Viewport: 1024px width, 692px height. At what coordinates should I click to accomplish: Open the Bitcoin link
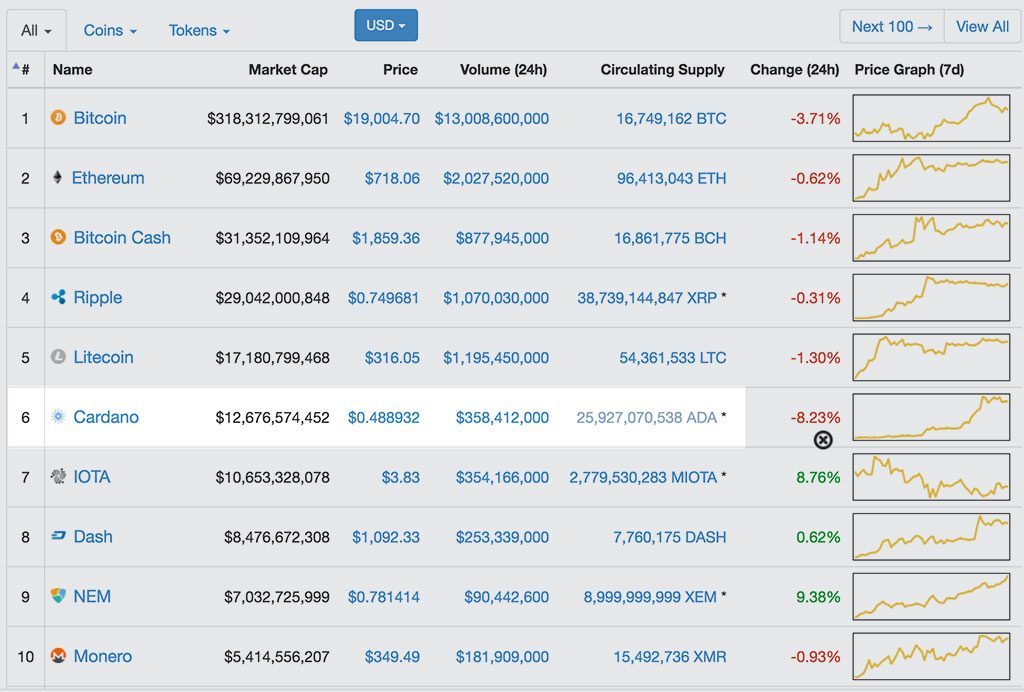pyautogui.click(x=100, y=118)
